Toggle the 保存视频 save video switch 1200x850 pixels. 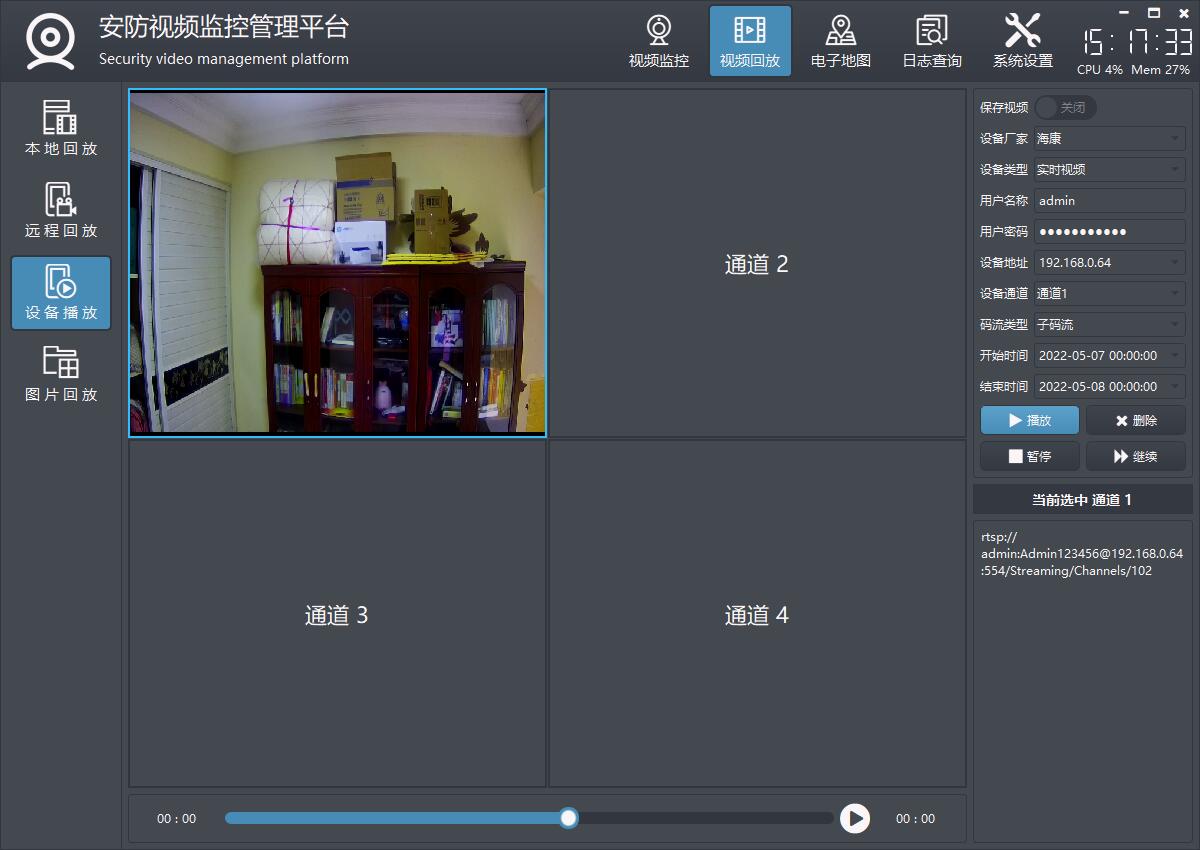click(1065, 107)
